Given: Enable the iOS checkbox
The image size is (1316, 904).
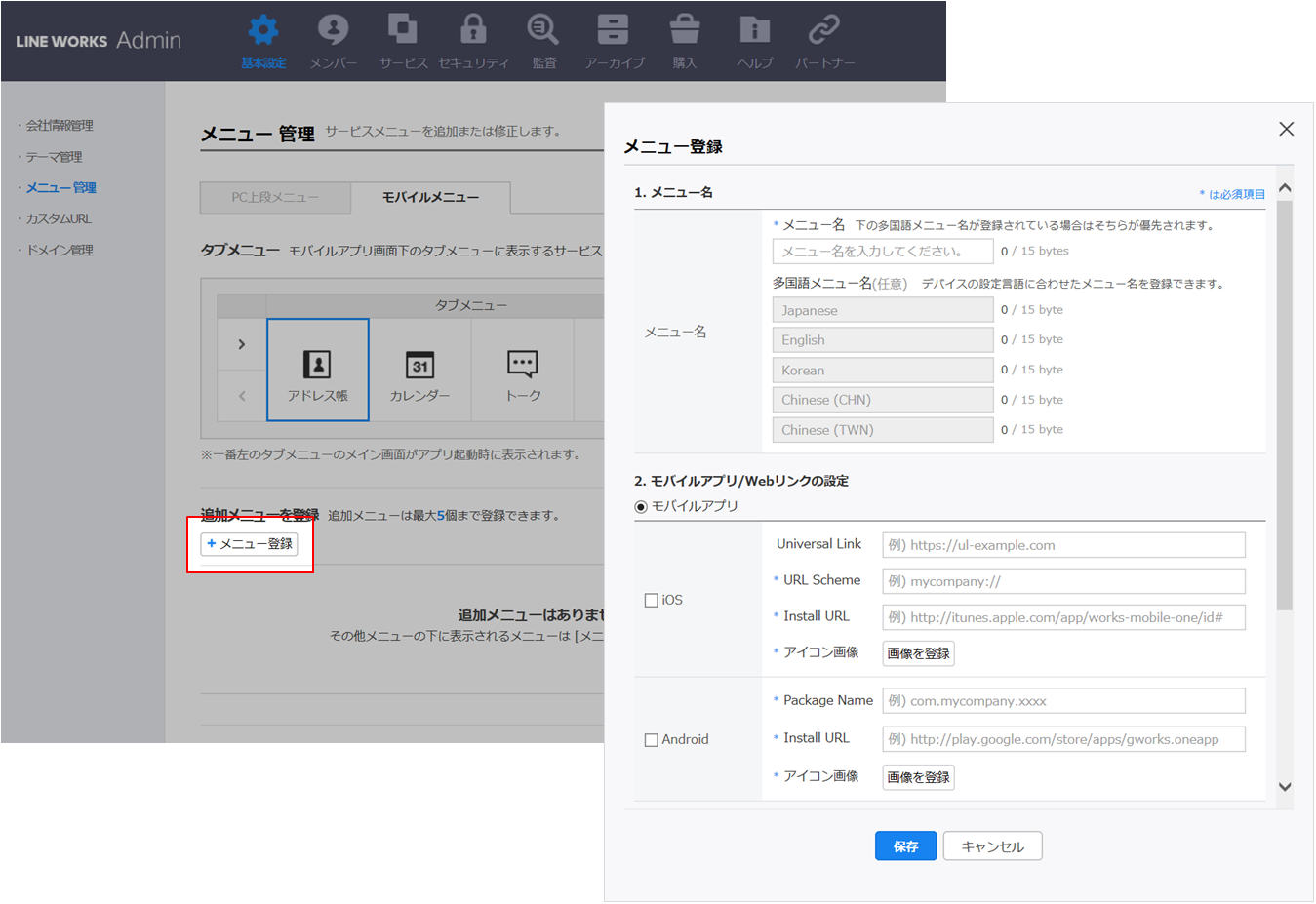Looking at the screenshot, I should click(x=652, y=601).
